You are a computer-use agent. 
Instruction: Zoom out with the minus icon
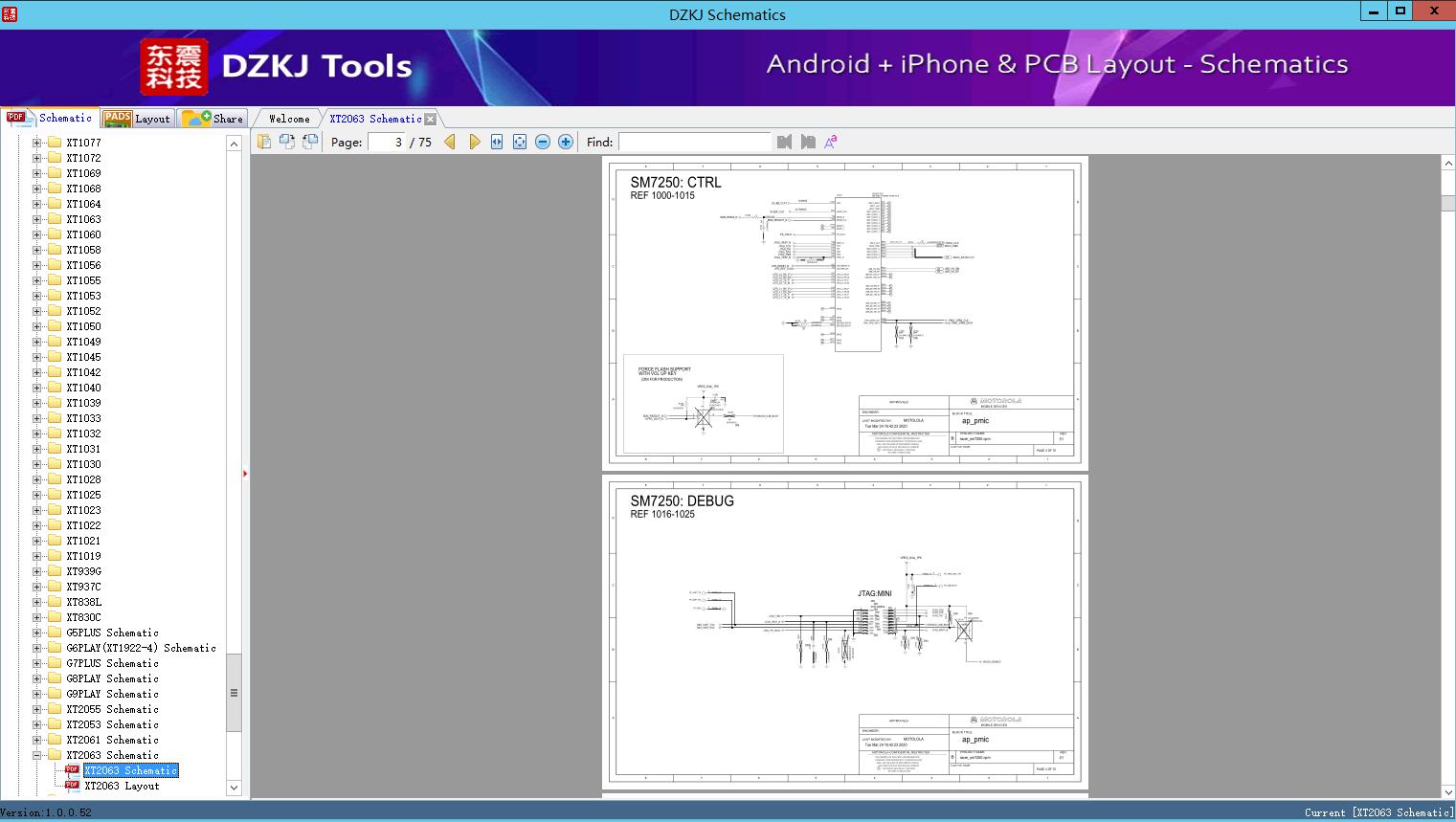tap(543, 142)
